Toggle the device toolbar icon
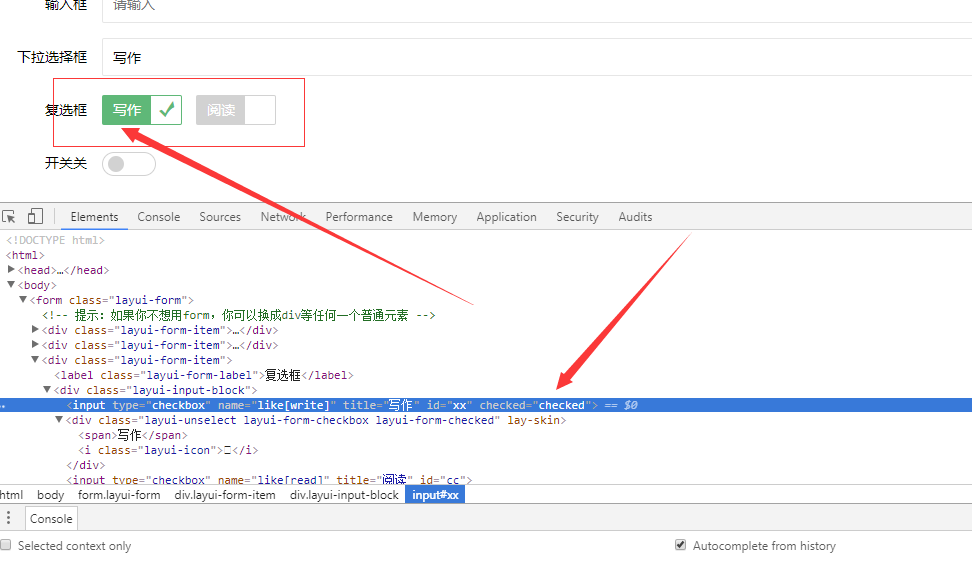The width and height of the screenshot is (972, 563). [x=35, y=216]
